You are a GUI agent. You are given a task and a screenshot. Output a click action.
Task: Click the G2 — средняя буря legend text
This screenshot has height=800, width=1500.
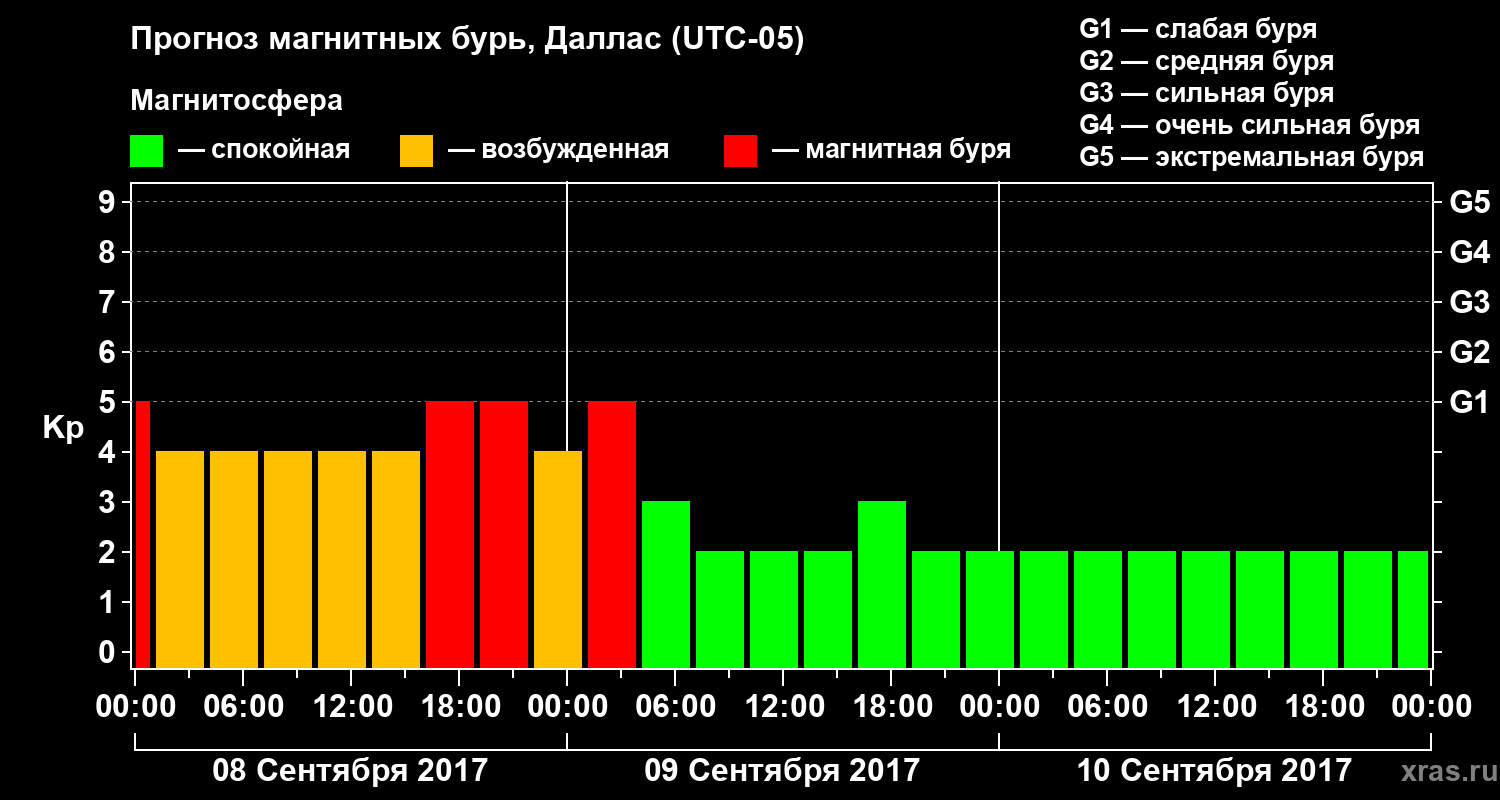(x=1207, y=61)
